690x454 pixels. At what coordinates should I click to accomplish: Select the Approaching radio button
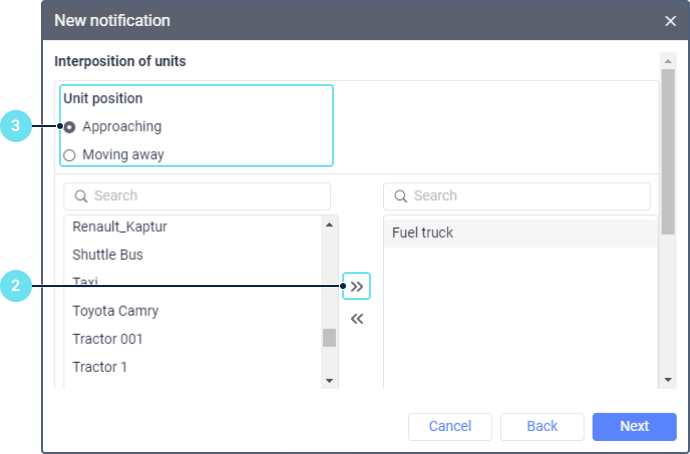69,127
